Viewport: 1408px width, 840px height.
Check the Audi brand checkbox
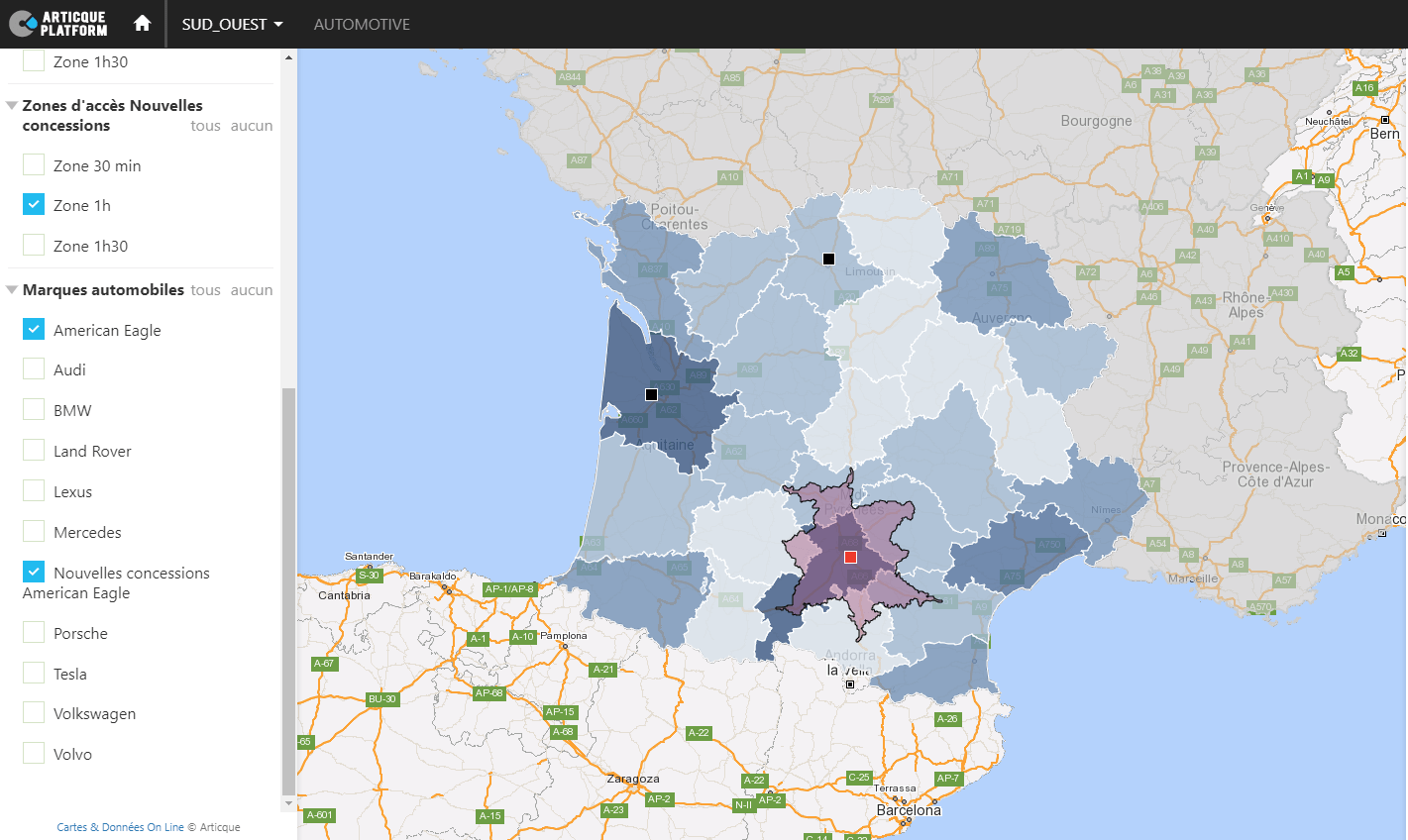(34, 368)
